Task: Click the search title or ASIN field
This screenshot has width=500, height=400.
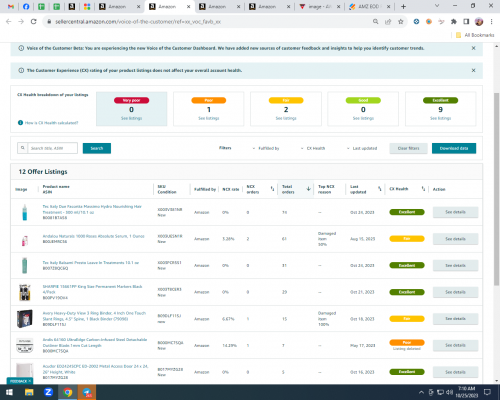Action: click(x=52, y=148)
